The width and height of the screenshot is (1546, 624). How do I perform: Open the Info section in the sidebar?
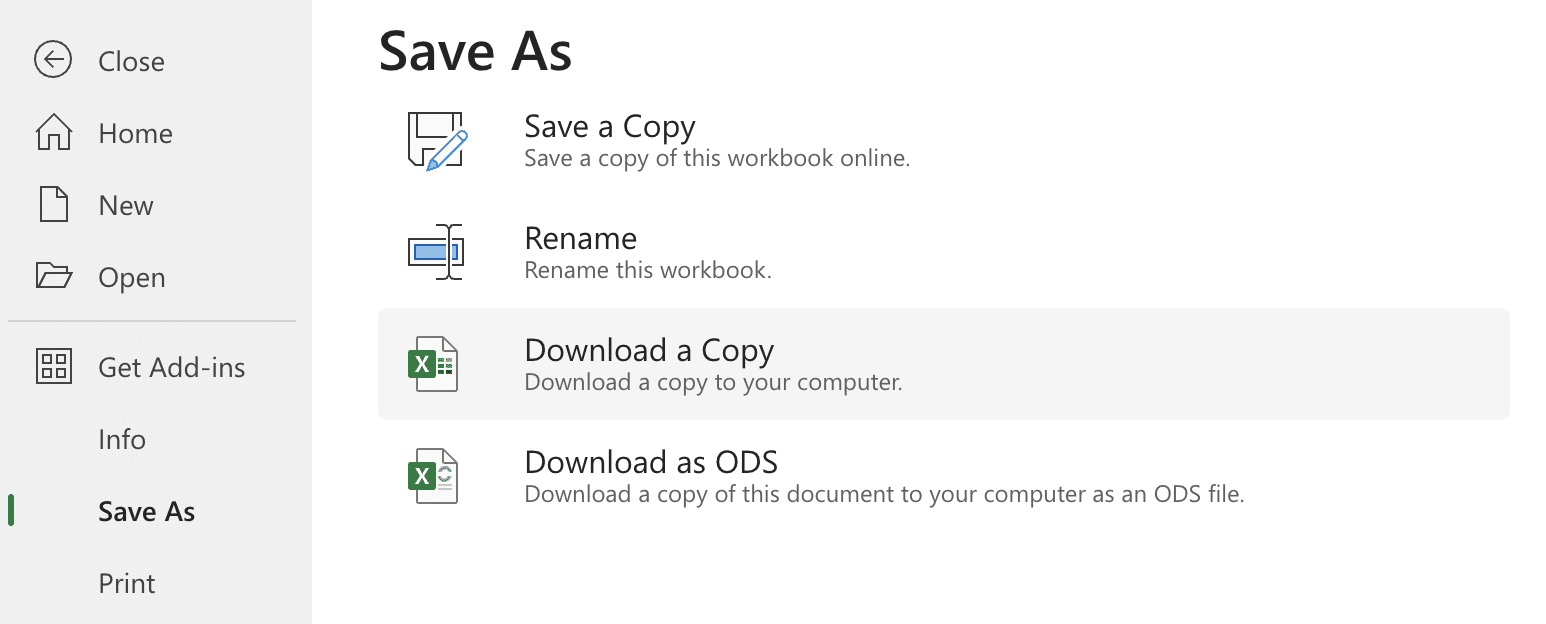(122, 440)
